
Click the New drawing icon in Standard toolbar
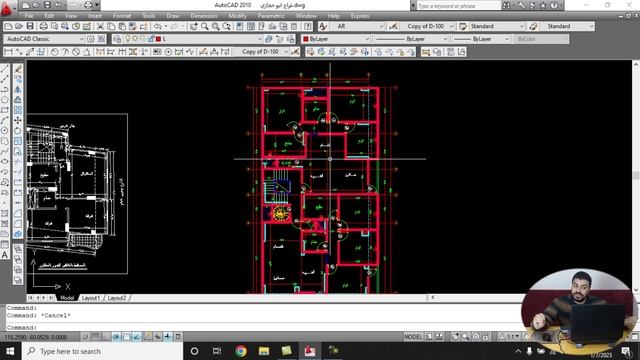(8, 27)
